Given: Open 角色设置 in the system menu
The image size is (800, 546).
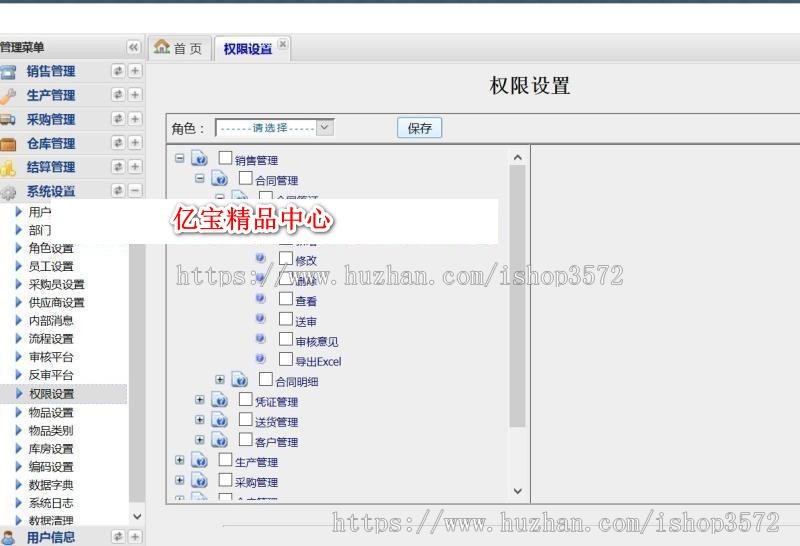Looking at the screenshot, I should click(x=51, y=249).
